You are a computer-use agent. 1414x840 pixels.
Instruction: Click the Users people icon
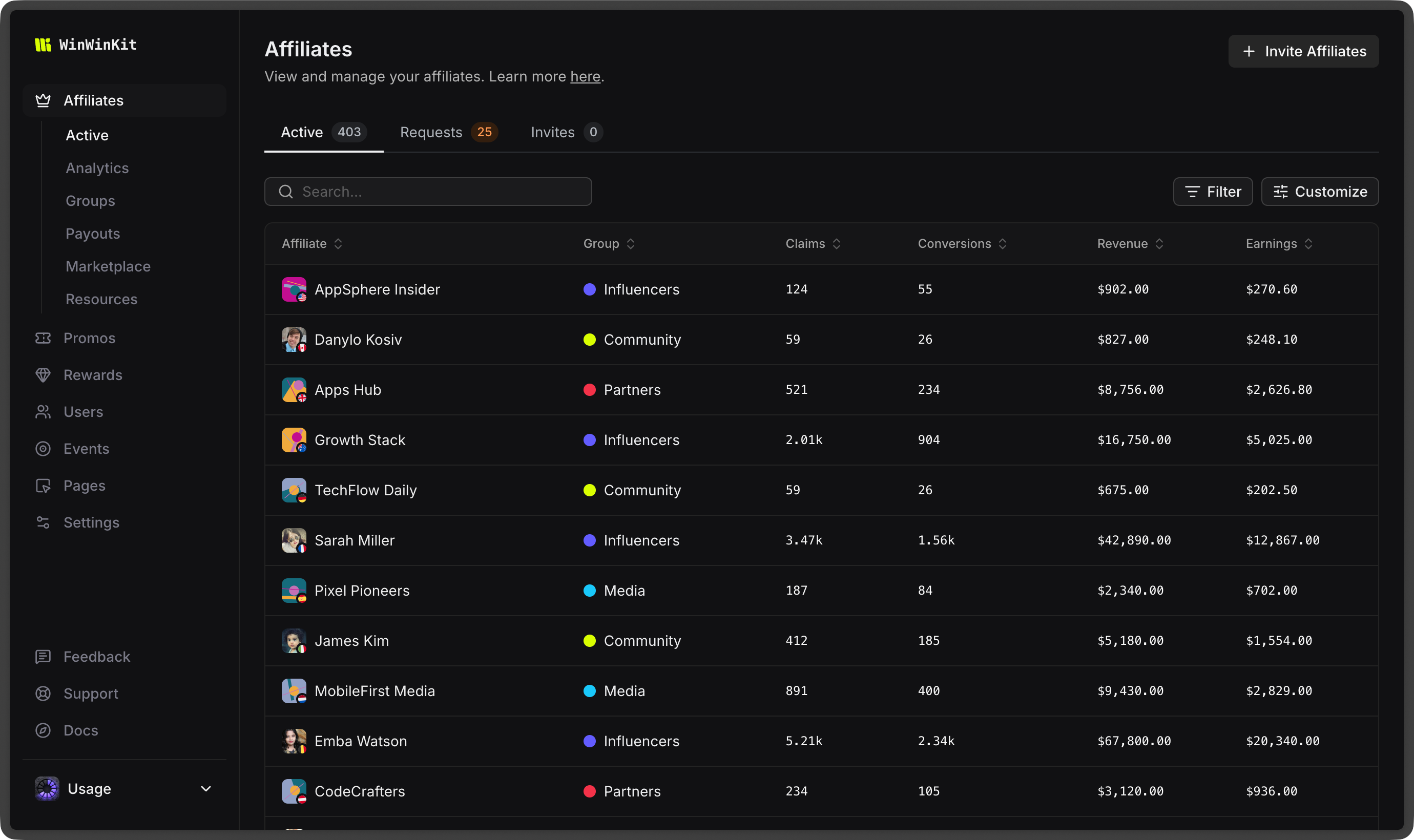point(43,411)
